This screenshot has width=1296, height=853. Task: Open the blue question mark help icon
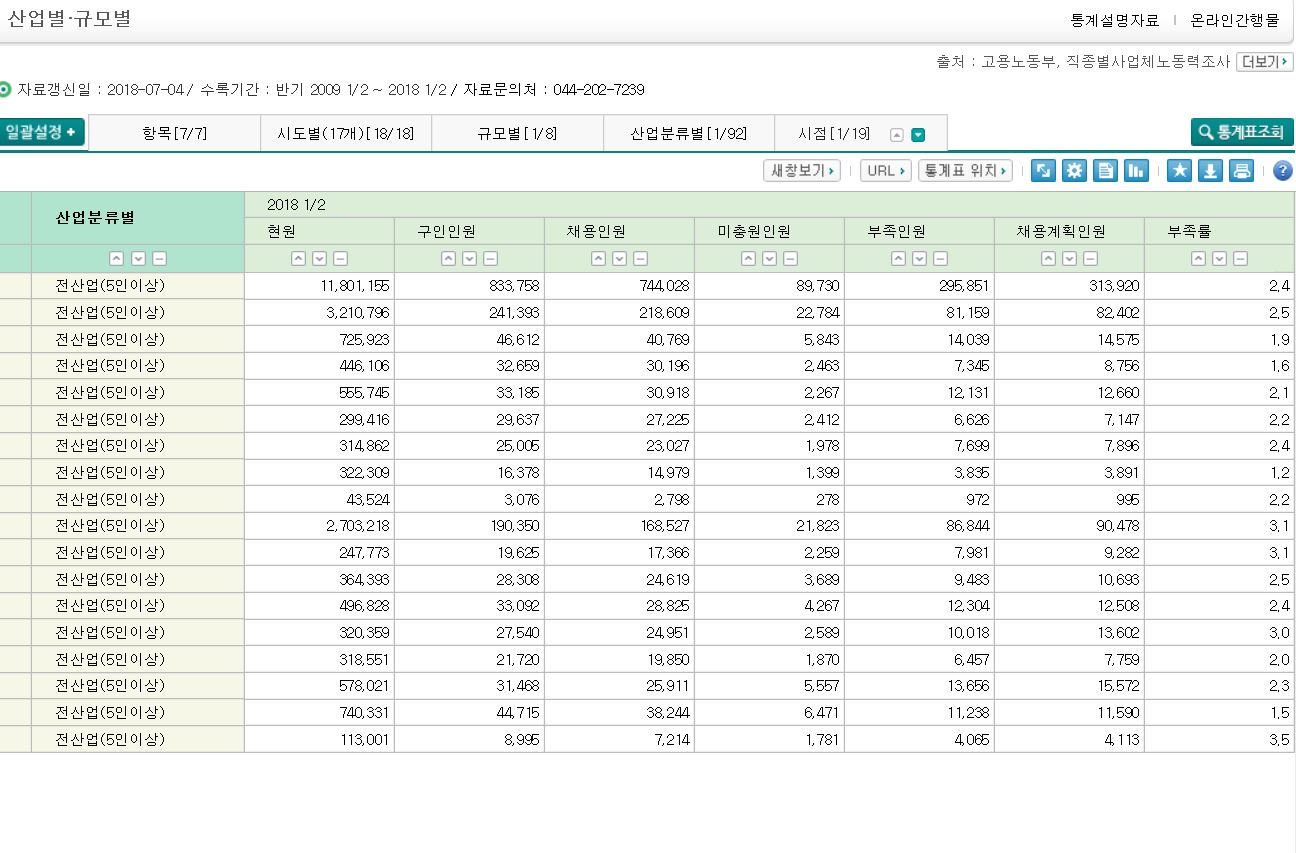(1282, 171)
